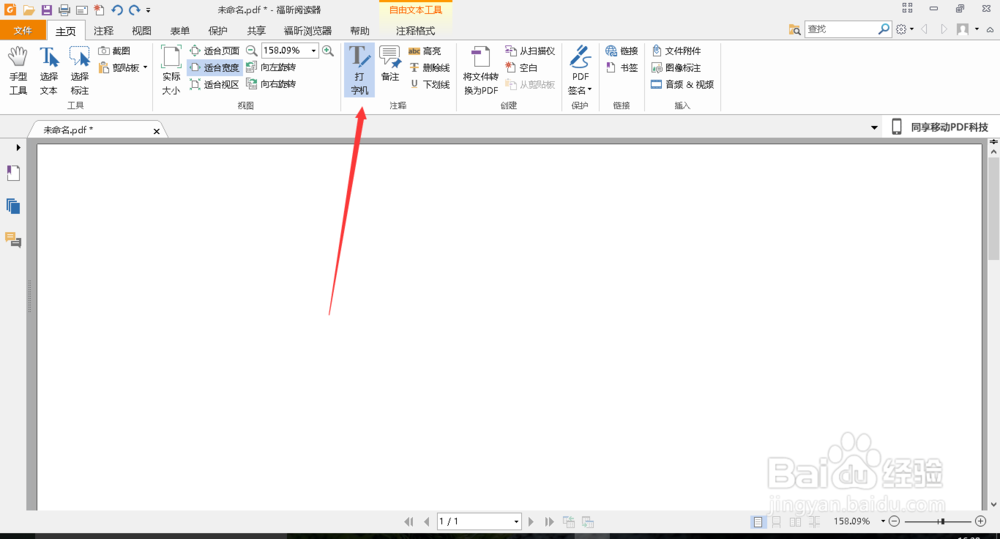
Task: Click the Open folder icon in quick toolbar
Action: (x=28, y=10)
